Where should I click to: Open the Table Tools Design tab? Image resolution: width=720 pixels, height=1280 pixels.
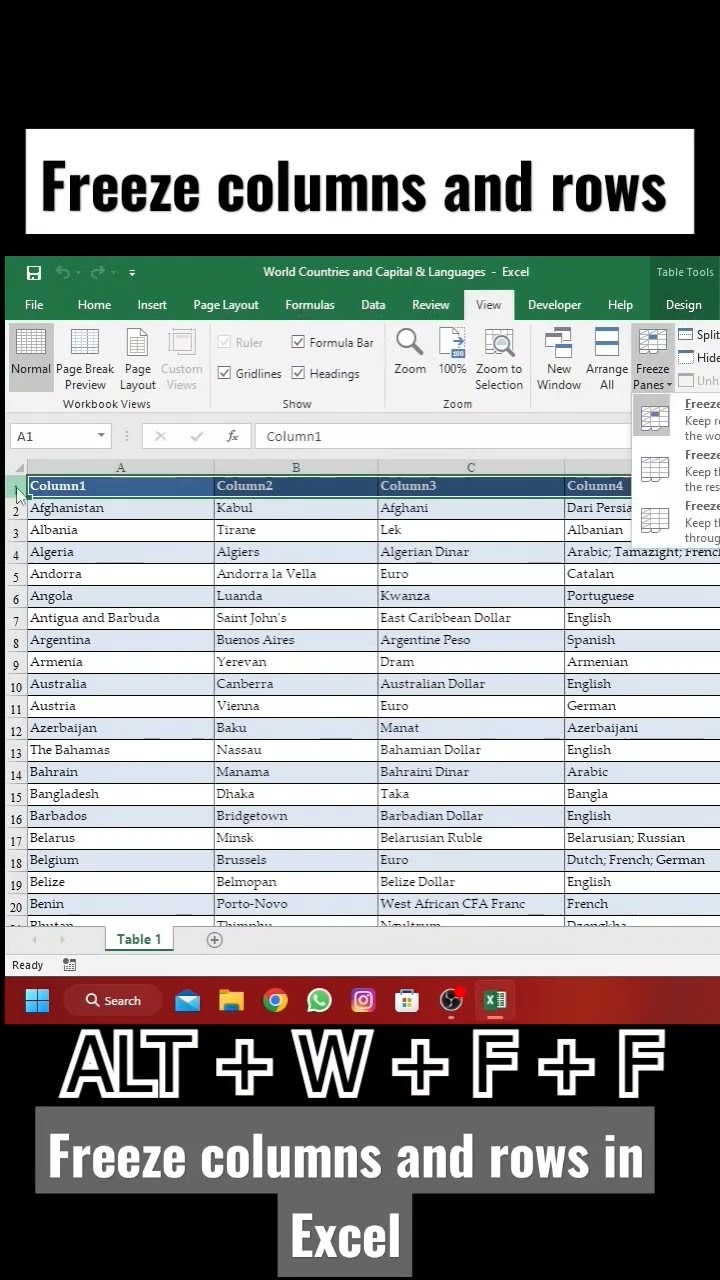coord(684,305)
